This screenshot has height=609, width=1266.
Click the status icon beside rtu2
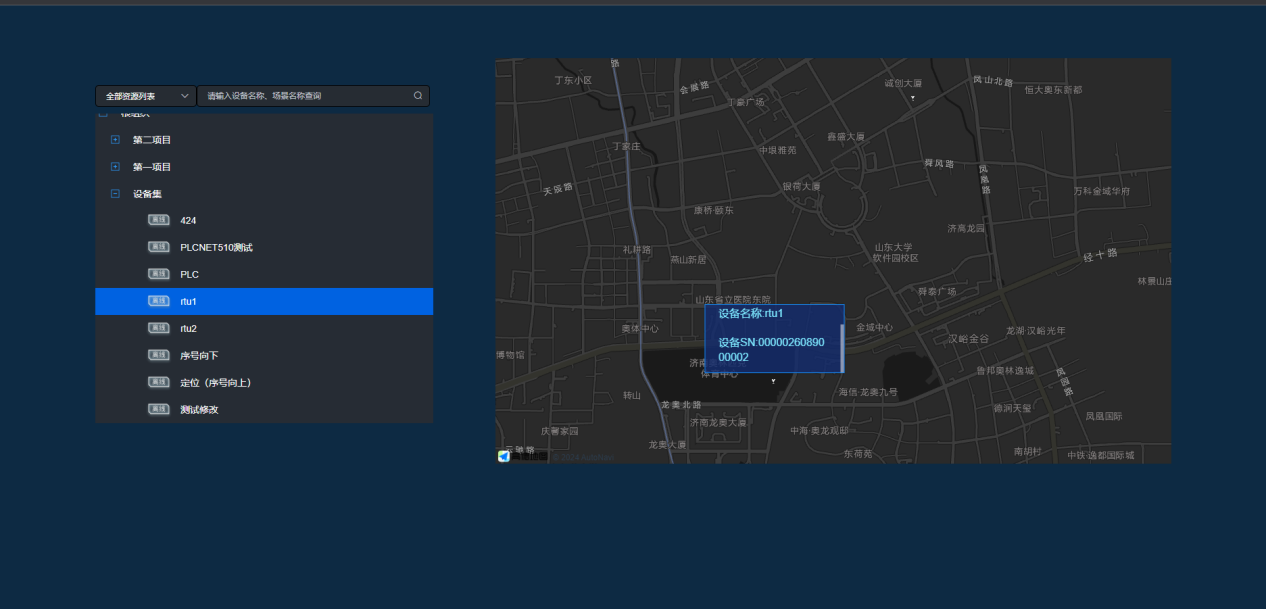tap(158, 328)
